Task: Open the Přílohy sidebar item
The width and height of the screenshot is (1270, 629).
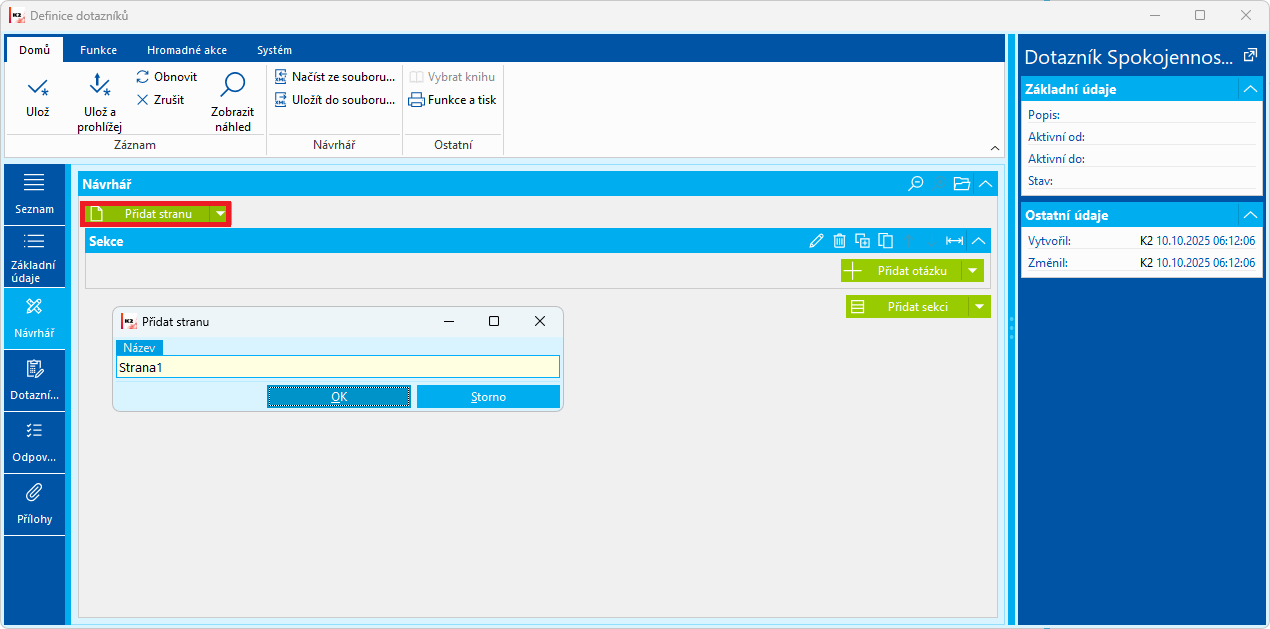Action: pyautogui.click(x=35, y=504)
